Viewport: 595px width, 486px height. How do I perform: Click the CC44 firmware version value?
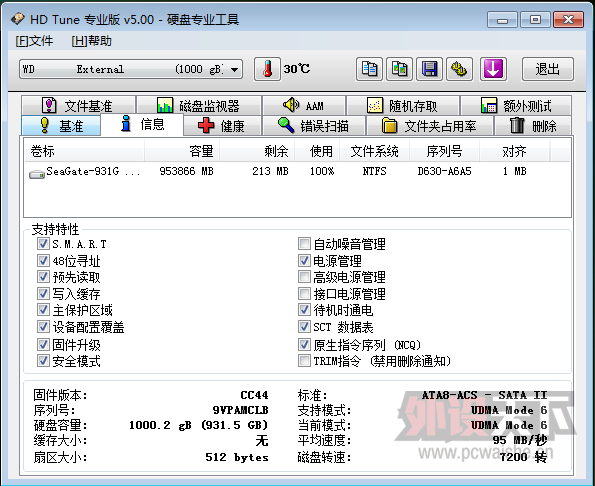pos(254,395)
